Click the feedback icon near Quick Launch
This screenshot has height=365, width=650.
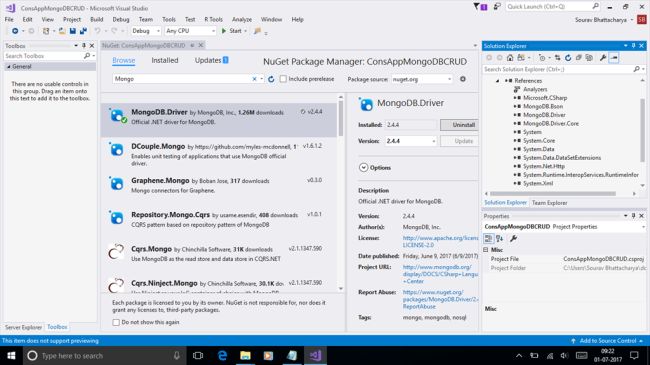(x=497, y=7)
